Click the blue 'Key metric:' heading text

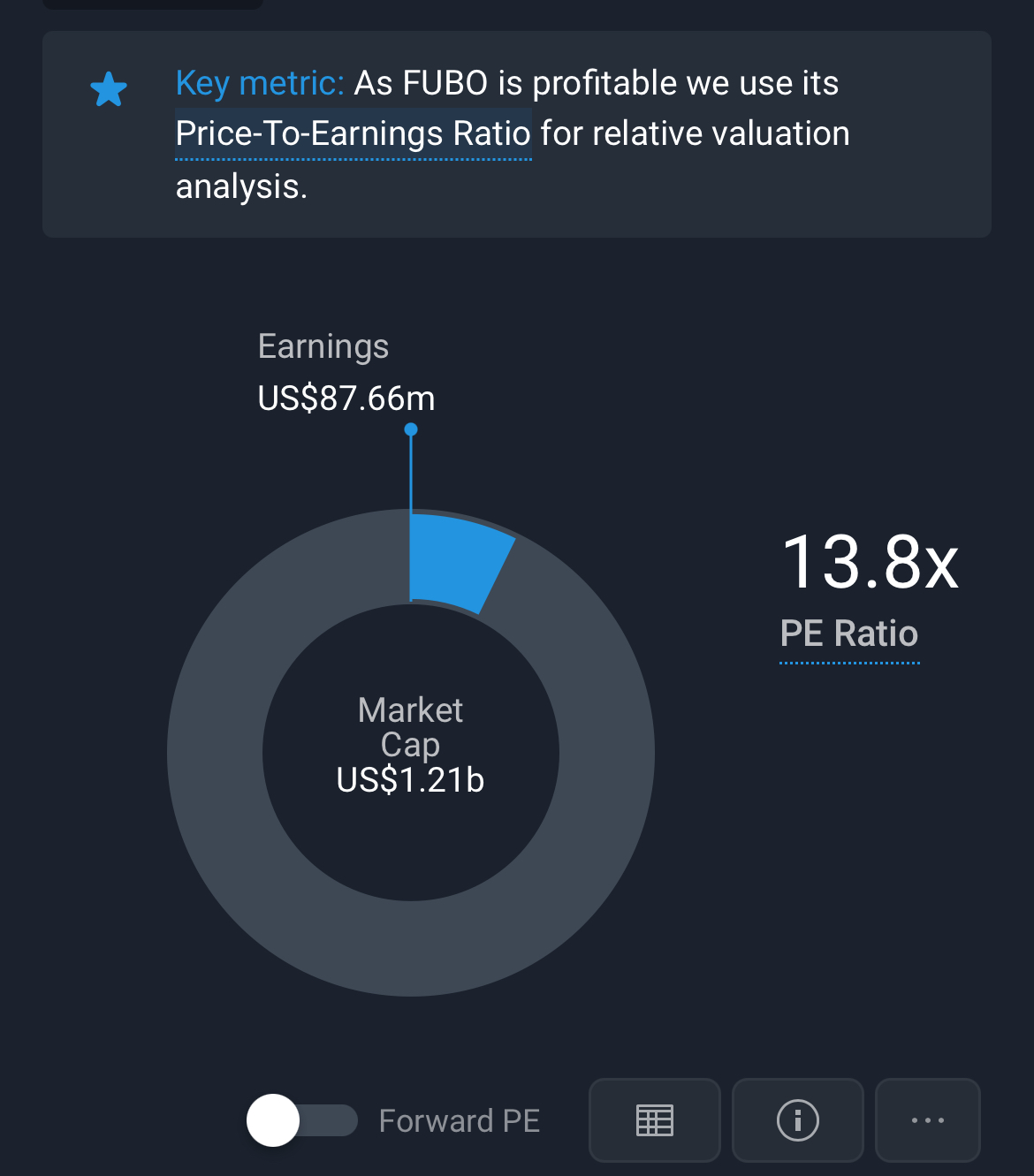pos(259,83)
